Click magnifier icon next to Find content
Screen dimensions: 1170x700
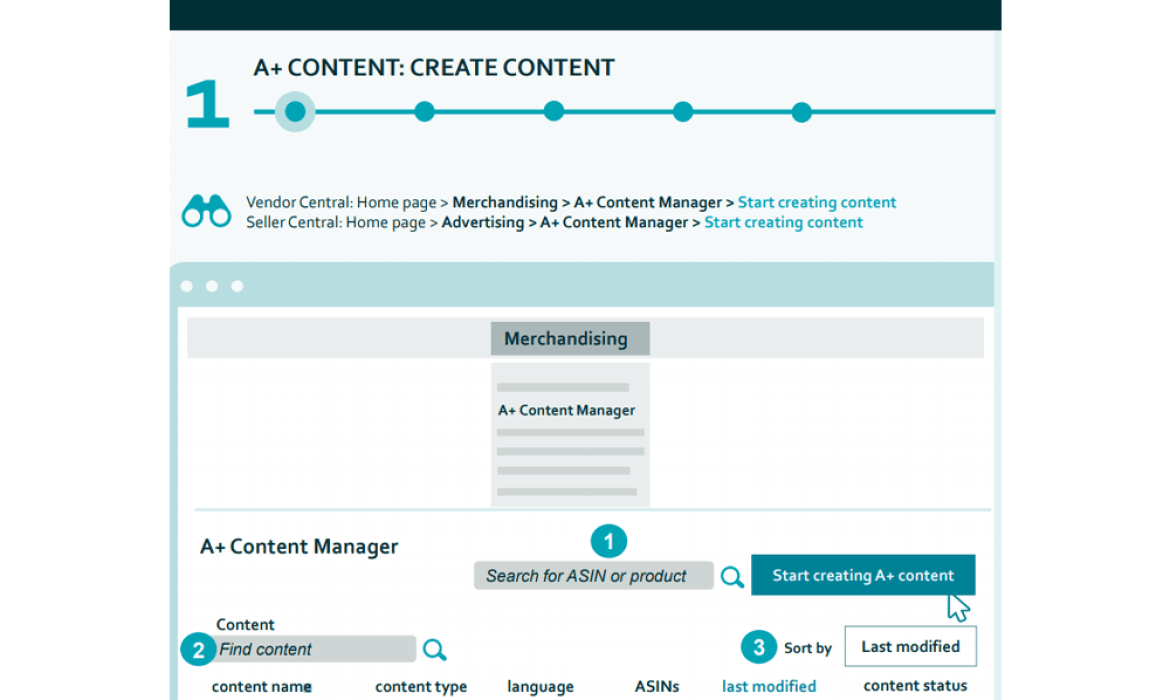[434, 649]
